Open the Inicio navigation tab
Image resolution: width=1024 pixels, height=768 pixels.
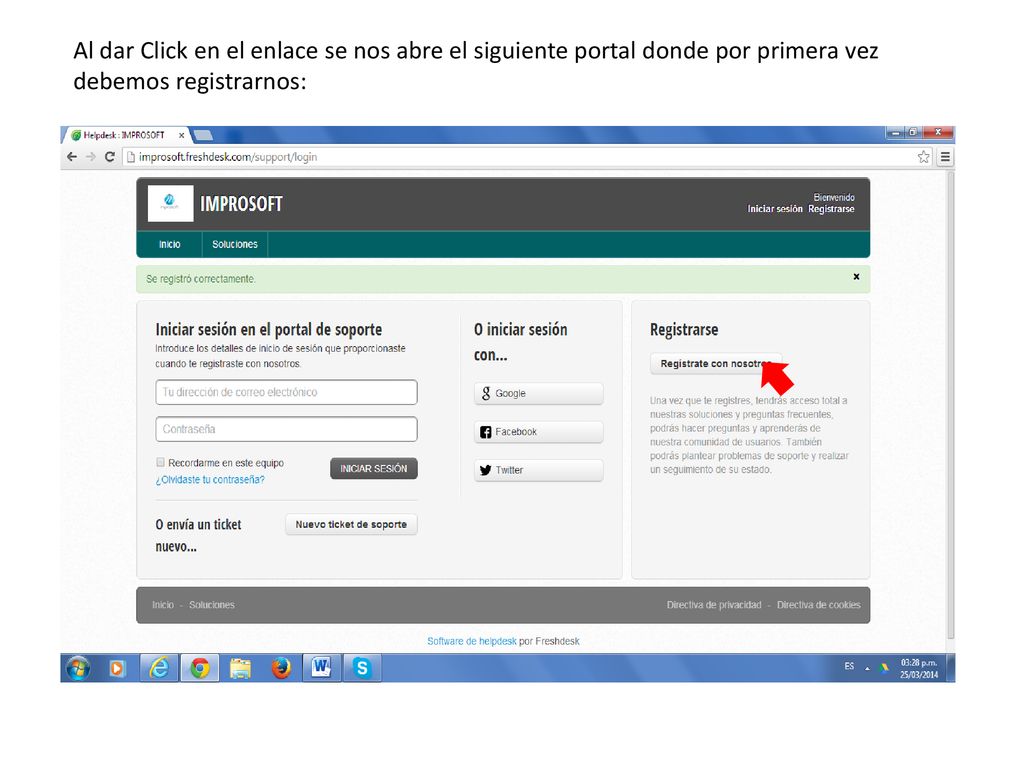point(169,244)
